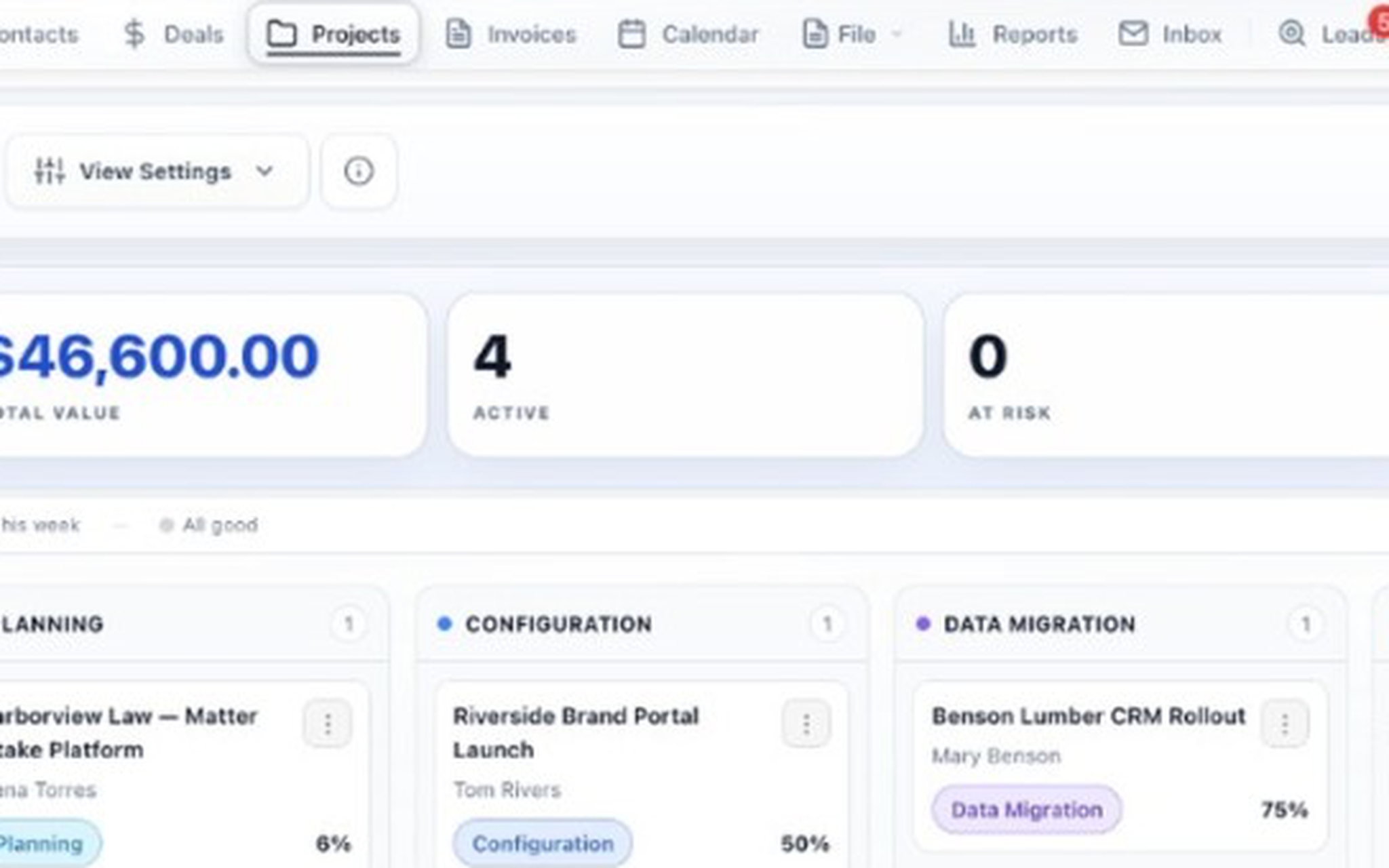This screenshot has width=1389, height=868.
Task: Expand the File dropdown arrow
Action: click(896, 34)
